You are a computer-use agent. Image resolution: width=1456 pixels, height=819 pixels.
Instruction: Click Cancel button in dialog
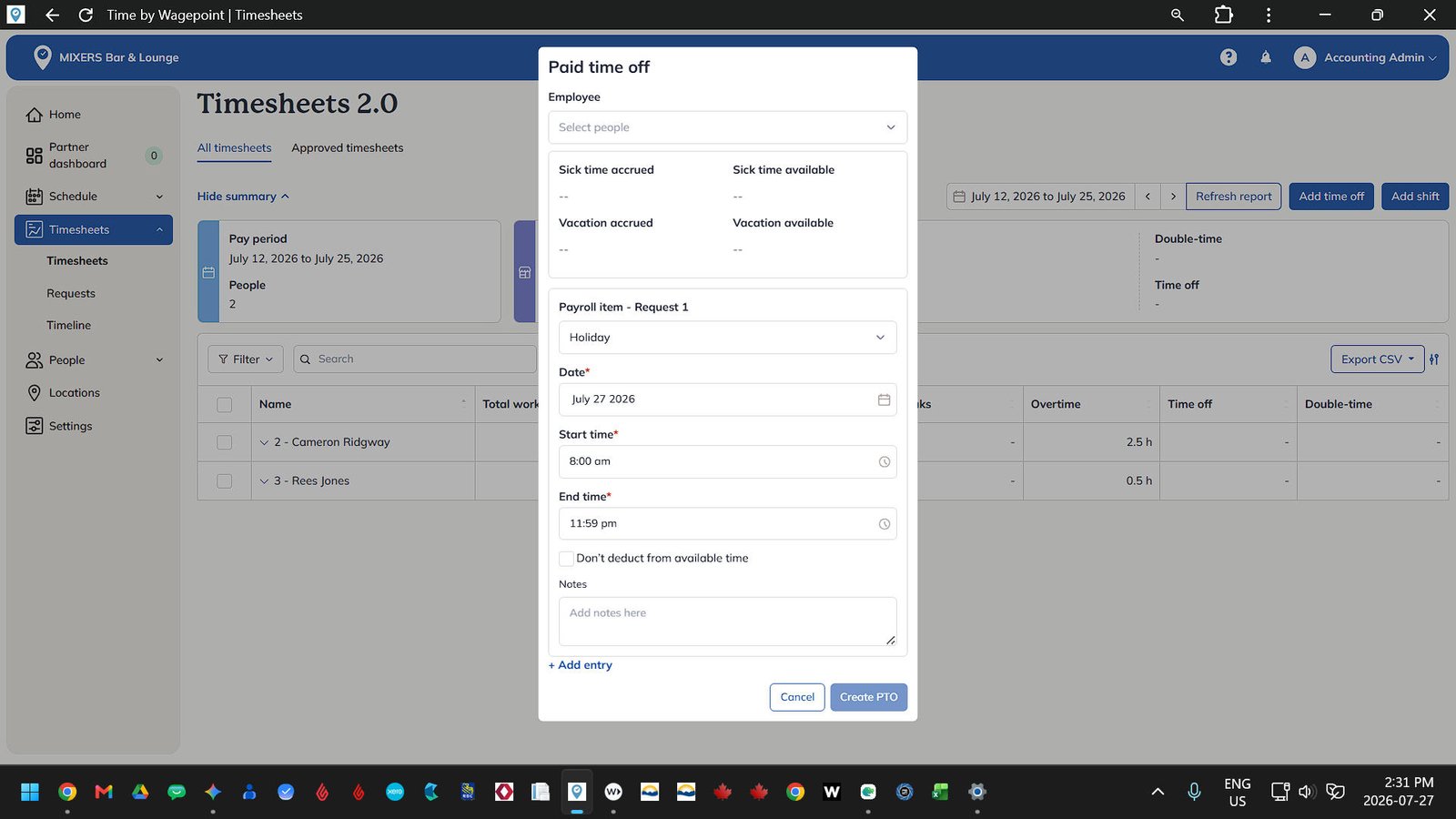797,697
